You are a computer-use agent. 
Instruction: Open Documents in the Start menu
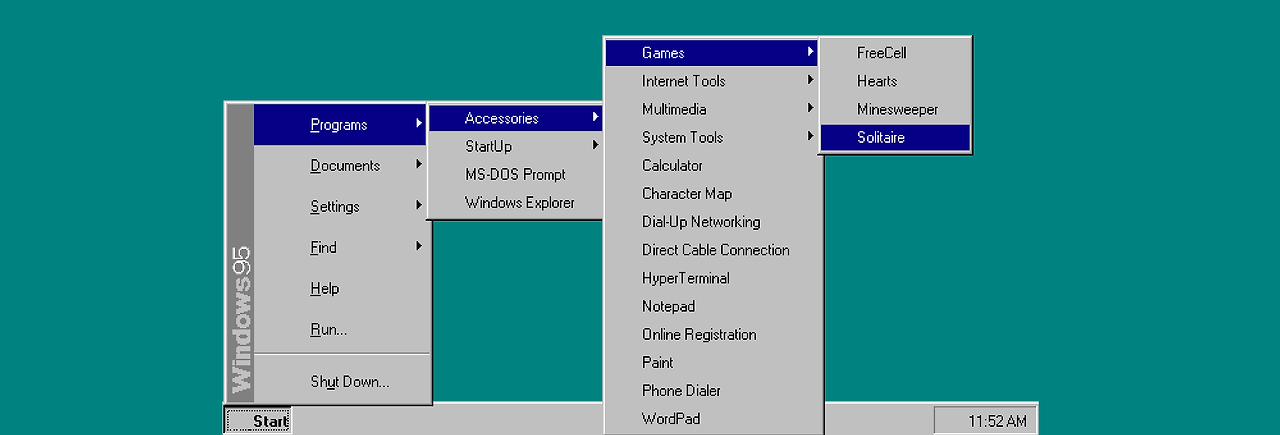point(341,166)
